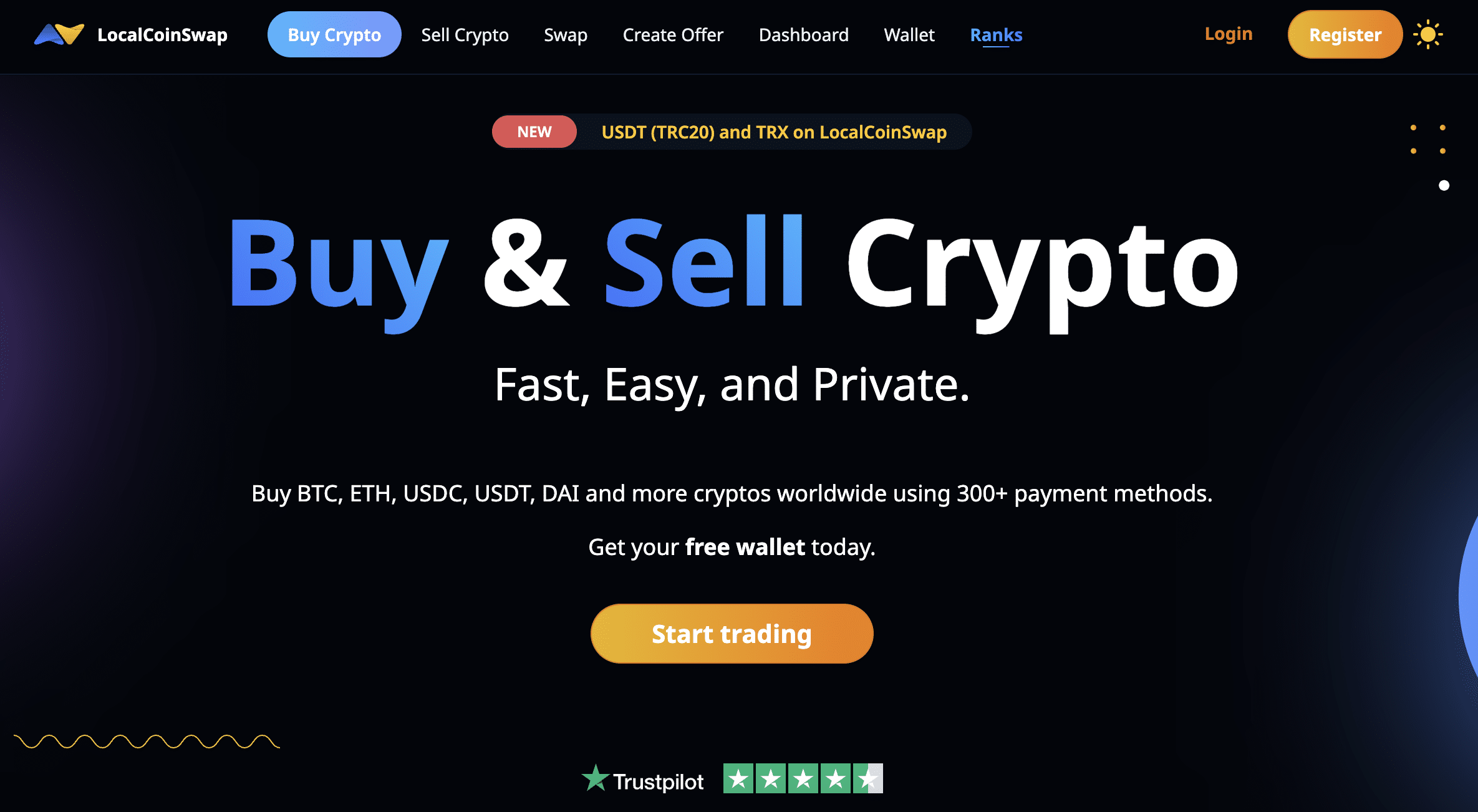The width and height of the screenshot is (1478, 812).
Task: Click the yellow mountain logo mark
Action: tap(67, 35)
